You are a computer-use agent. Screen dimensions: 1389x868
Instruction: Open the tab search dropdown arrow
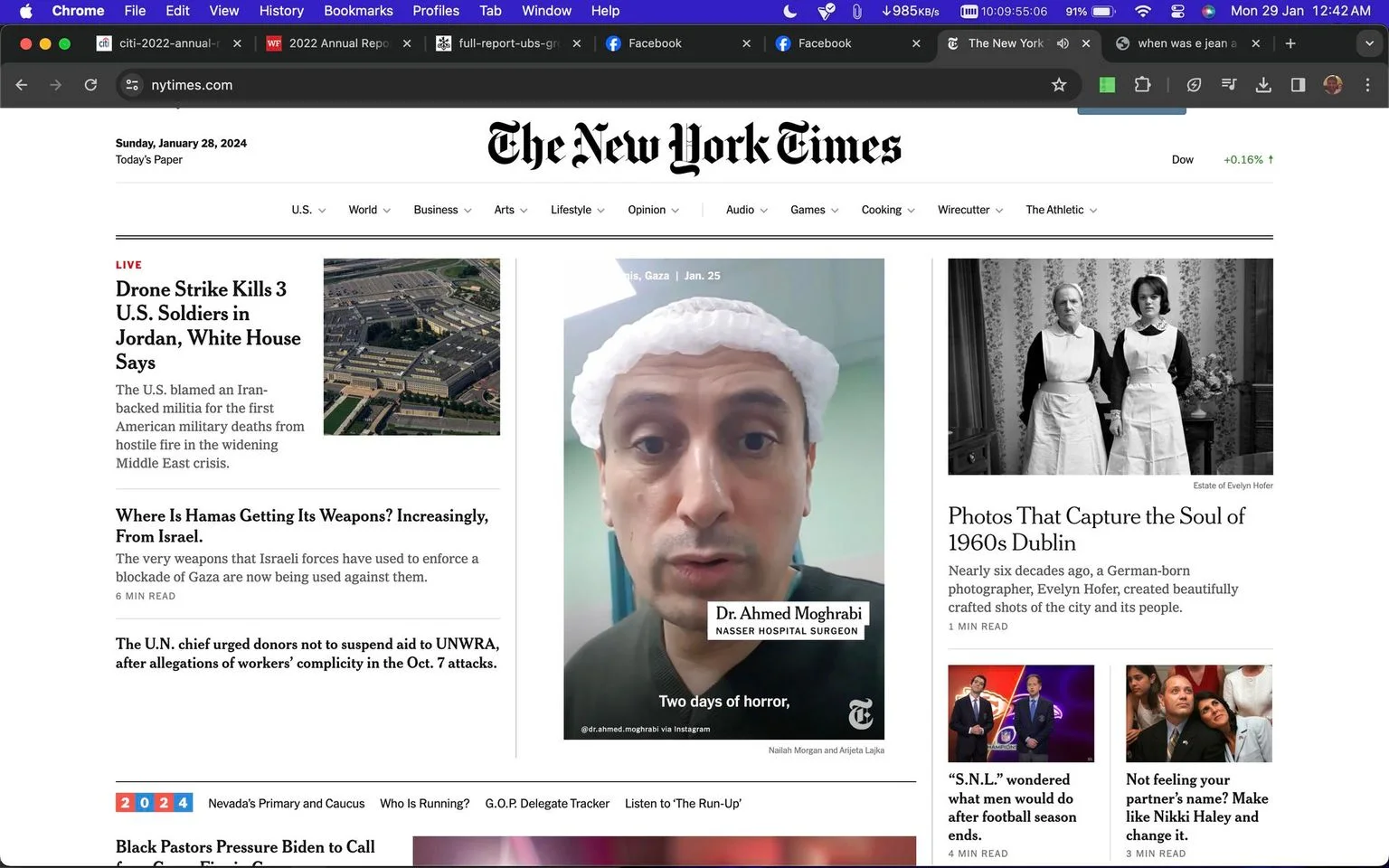pos(1368,43)
